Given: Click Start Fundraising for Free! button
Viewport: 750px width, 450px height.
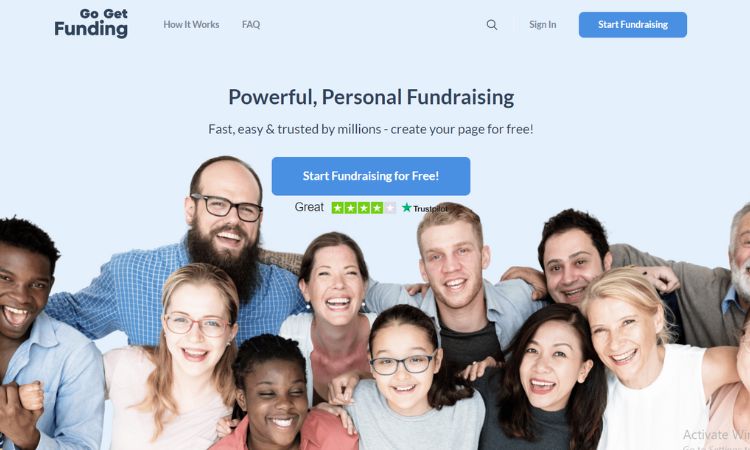Looking at the screenshot, I should pyautogui.click(x=371, y=176).
